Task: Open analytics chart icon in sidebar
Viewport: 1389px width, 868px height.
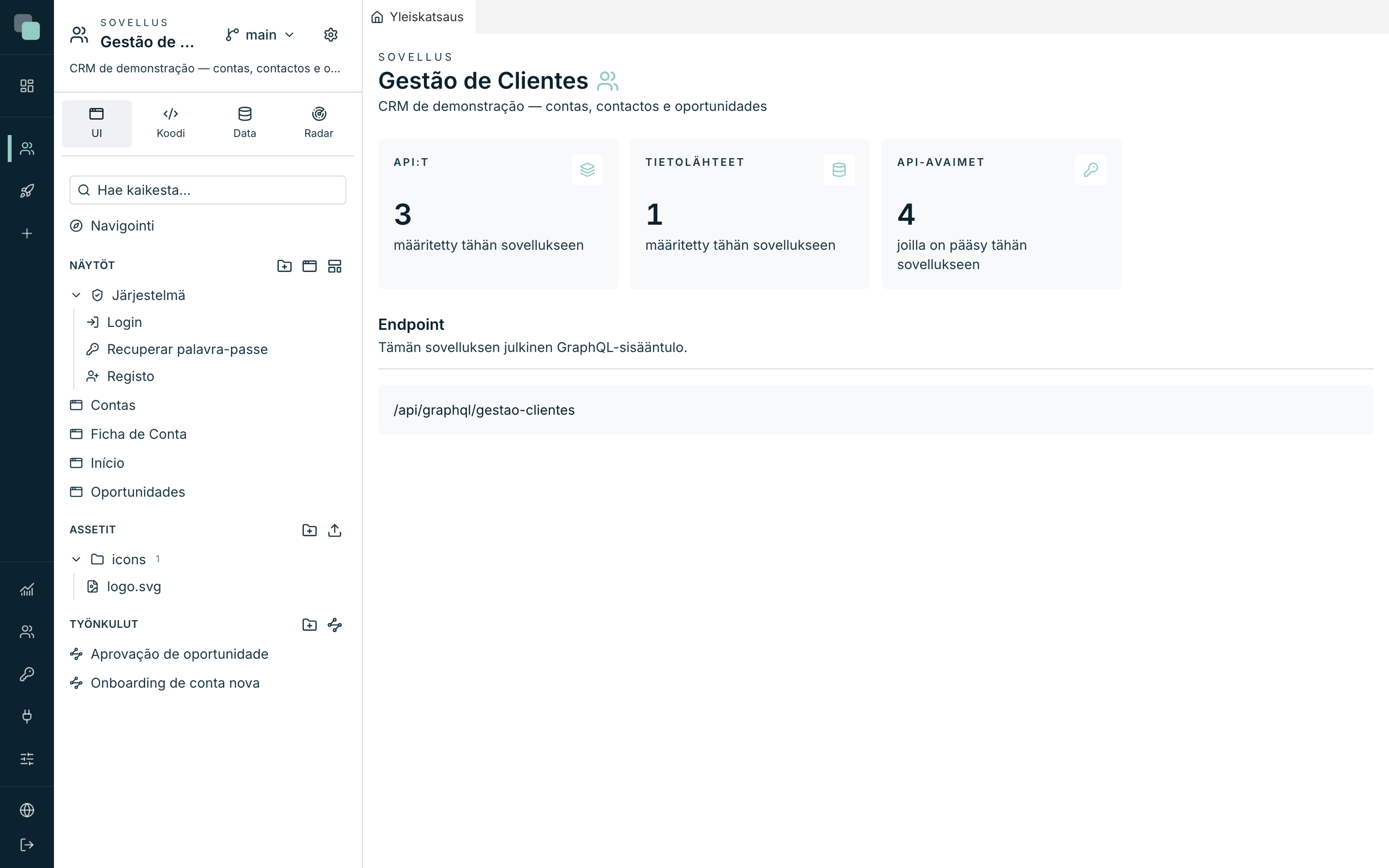Action: tap(27, 590)
